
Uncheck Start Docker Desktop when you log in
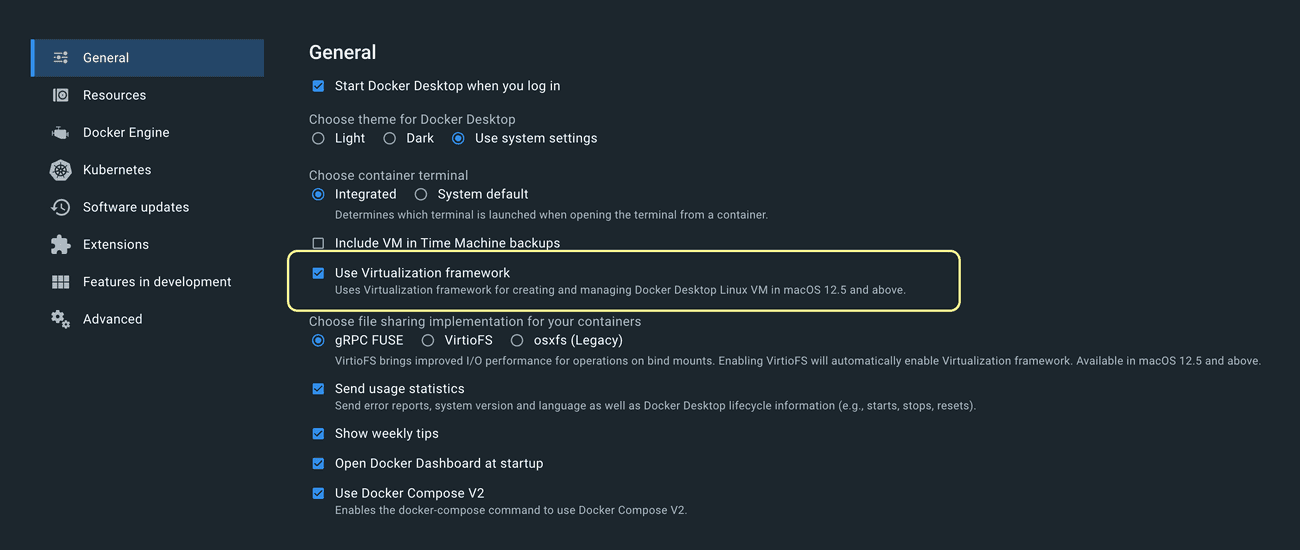[318, 86]
